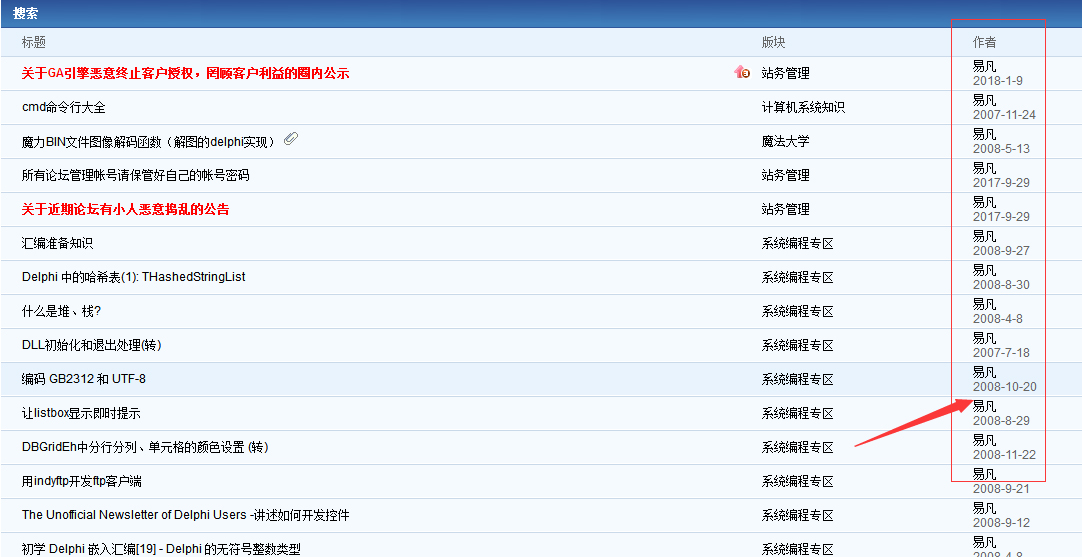Click the hot-thread icon on the GA引擎 row
Screen dimensions: 1082x557
(741, 72)
